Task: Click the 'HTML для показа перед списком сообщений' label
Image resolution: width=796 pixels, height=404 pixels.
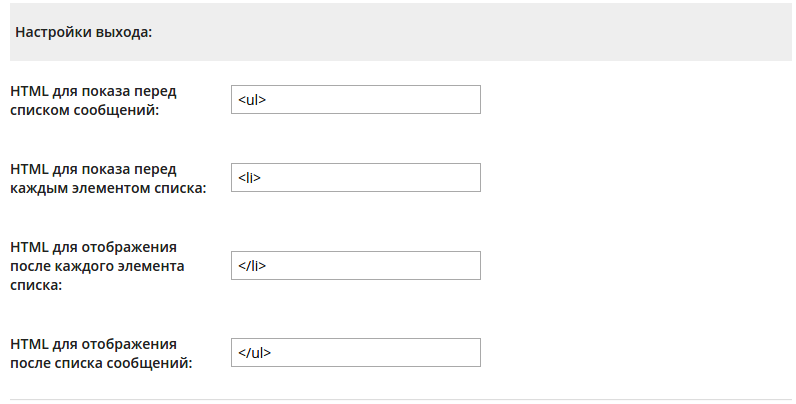Action: [93, 100]
